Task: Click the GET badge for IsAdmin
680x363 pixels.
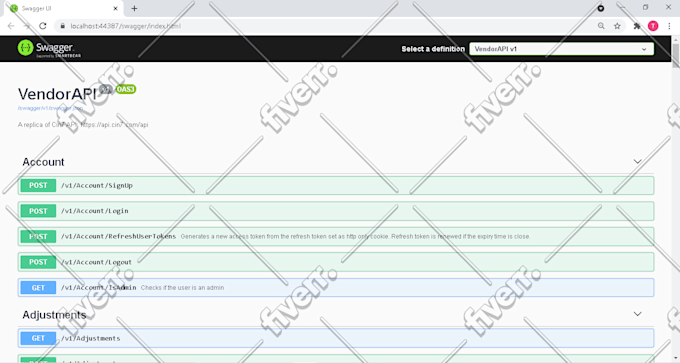Action: coord(38,288)
